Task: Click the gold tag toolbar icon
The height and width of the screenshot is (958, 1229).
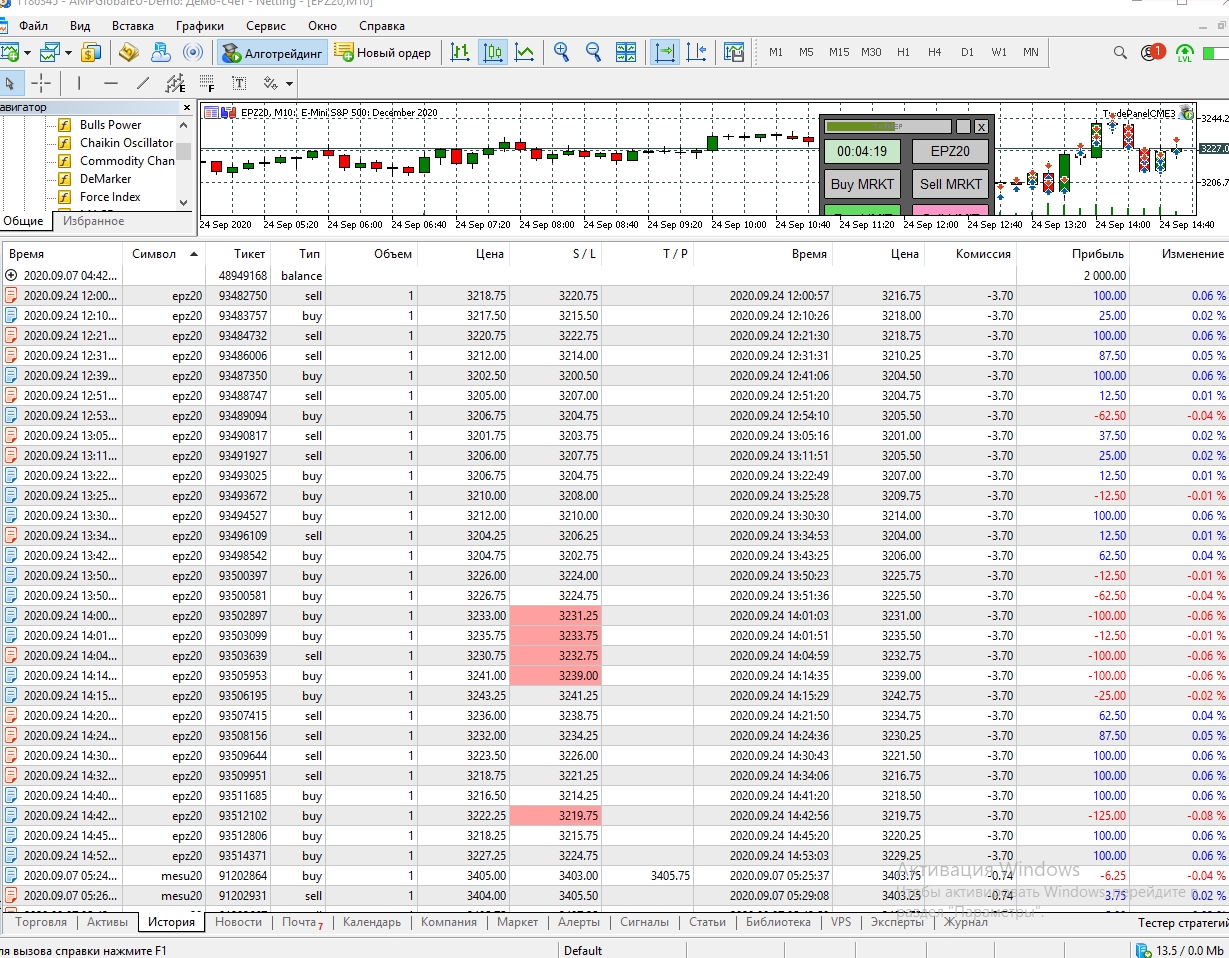Action: coord(128,52)
